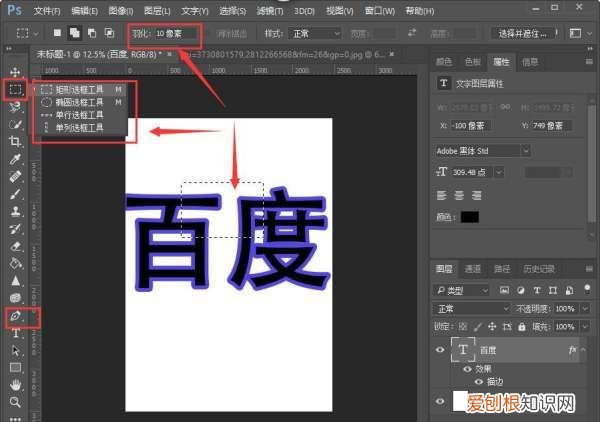600x422 pixels.
Task: Click the properties panel vertical scrollbar
Action: [x=592, y=165]
